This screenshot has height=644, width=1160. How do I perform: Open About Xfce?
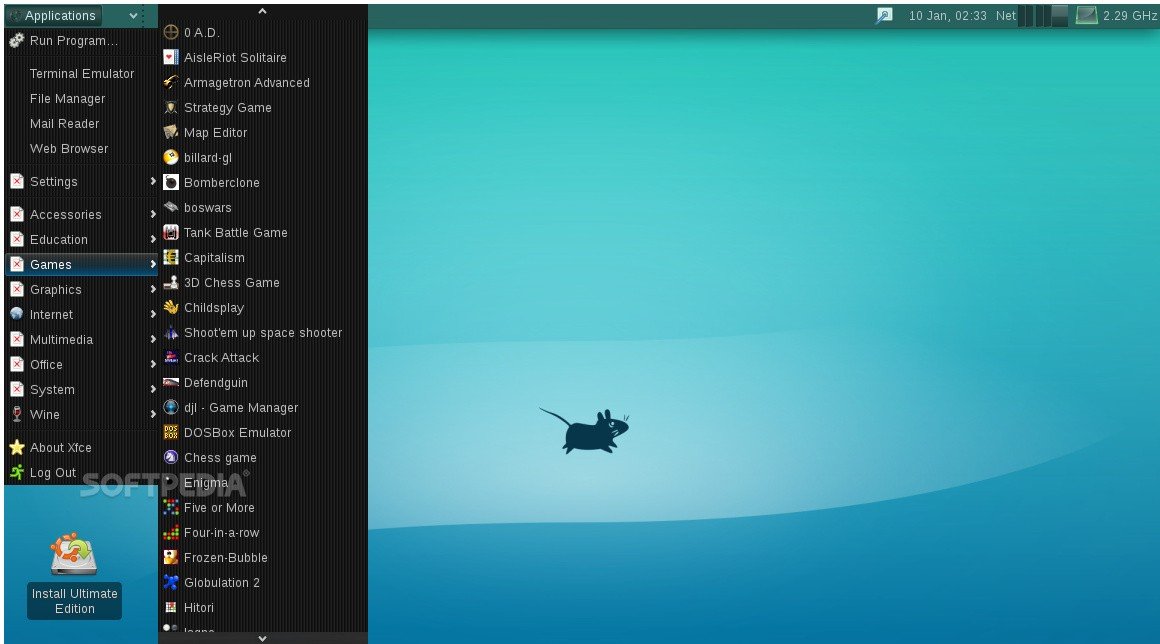[x=60, y=448]
